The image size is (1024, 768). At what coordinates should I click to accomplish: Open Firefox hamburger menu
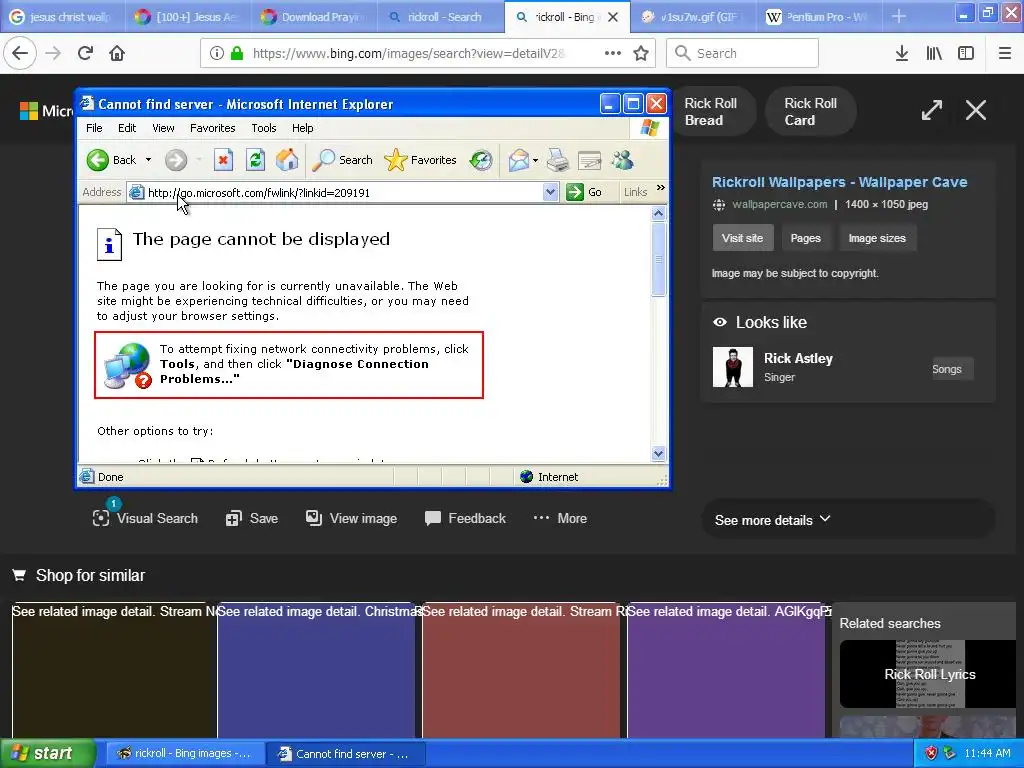(1004, 53)
